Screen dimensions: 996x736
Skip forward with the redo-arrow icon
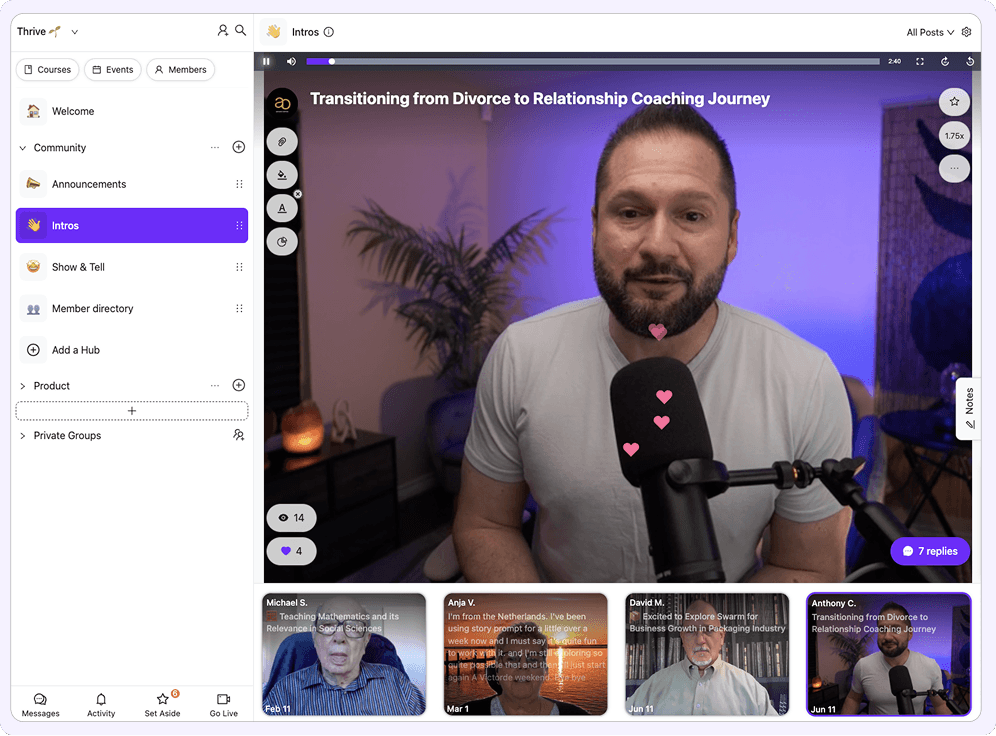pyautogui.click(x=945, y=62)
